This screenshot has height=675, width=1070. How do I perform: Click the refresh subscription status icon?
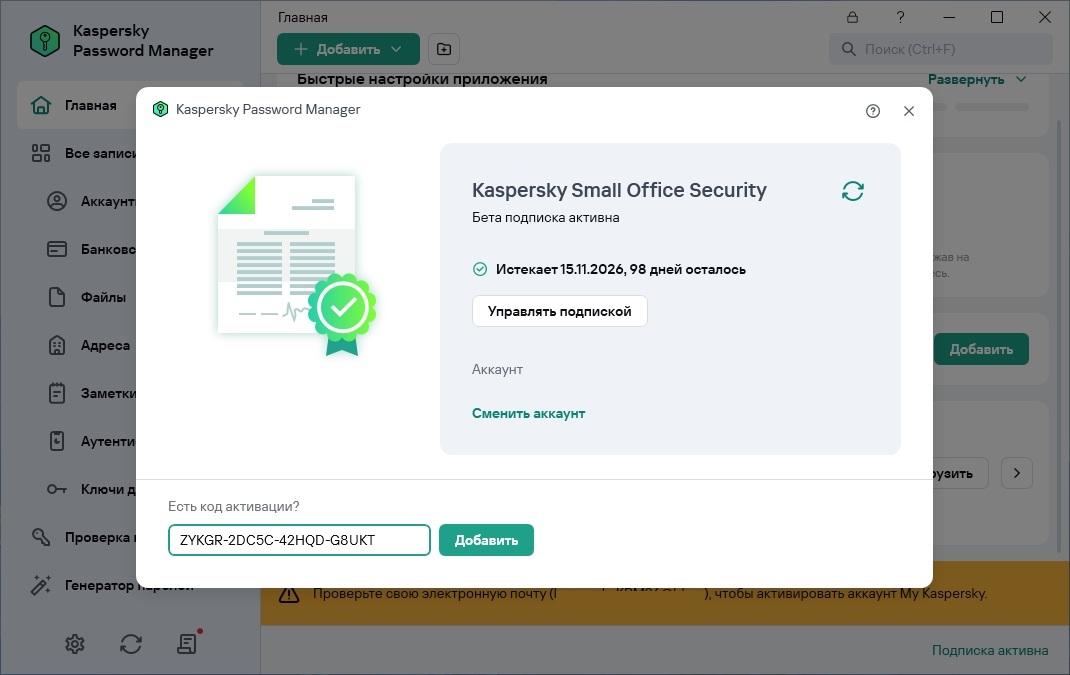coord(852,190)
